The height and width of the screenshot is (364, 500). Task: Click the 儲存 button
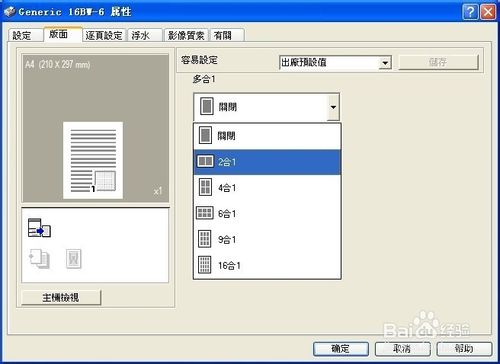tap(438, 62)
